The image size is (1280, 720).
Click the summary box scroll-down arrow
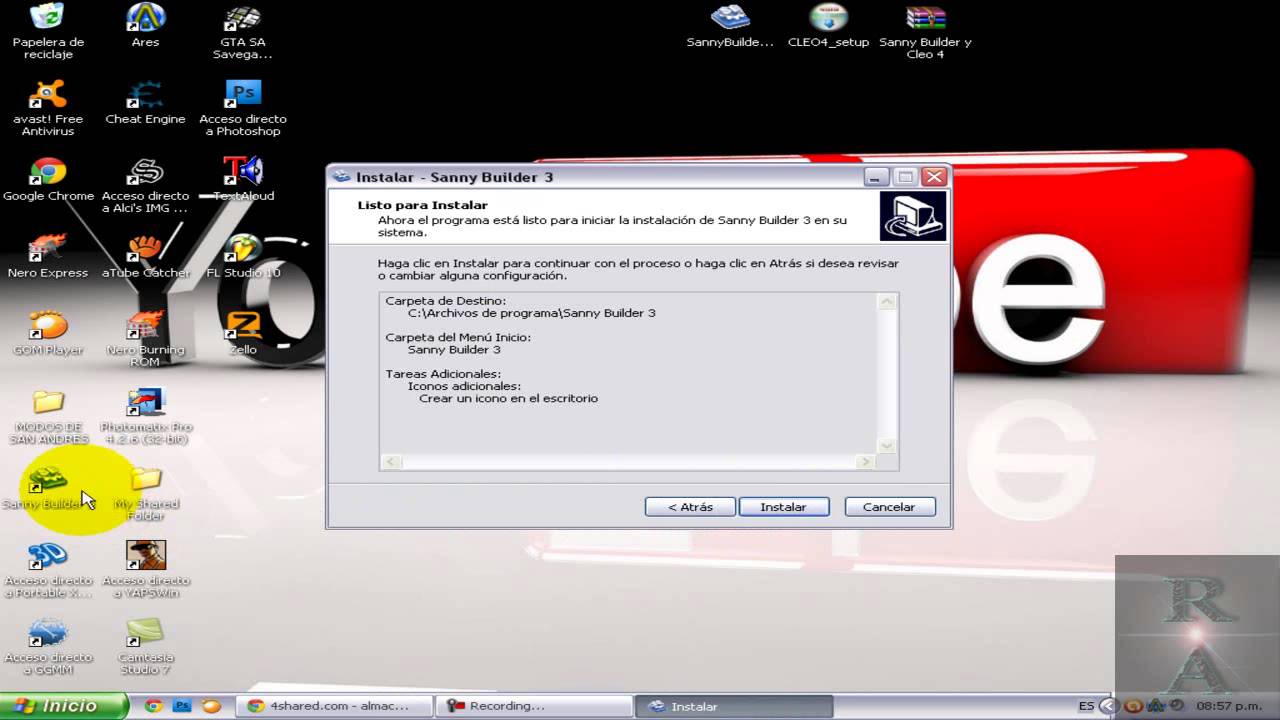pos(886,445)
